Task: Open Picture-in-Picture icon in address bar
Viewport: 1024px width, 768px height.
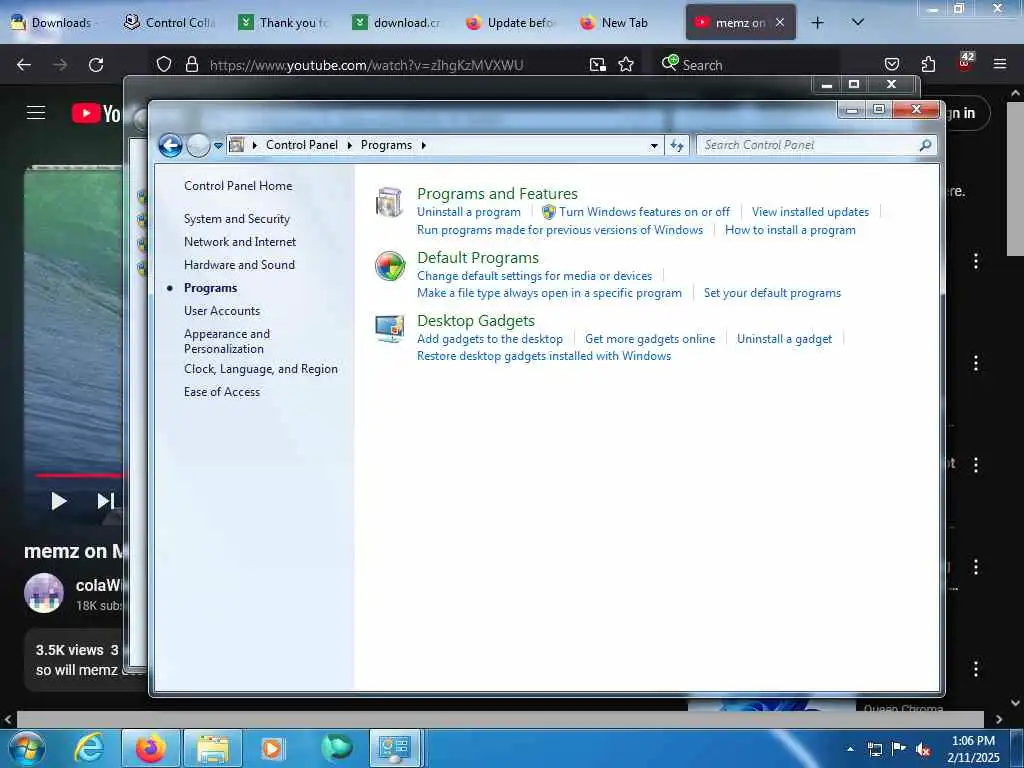Action: pos(598,65)
